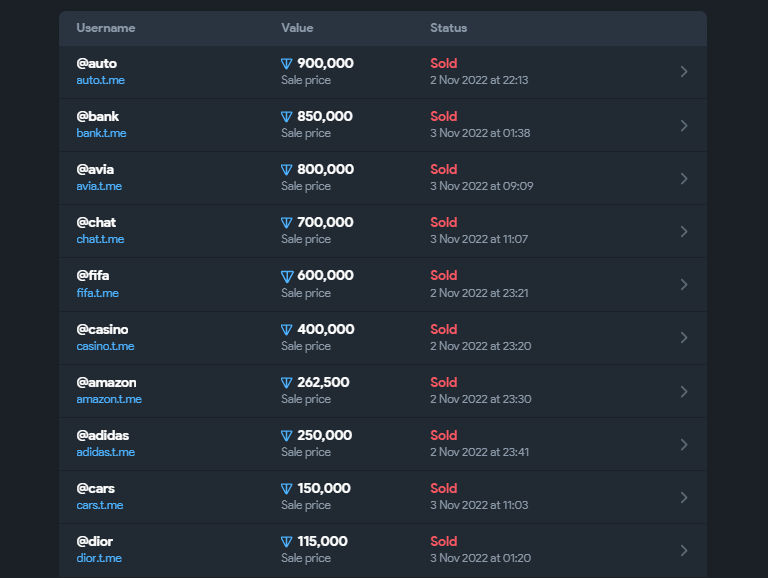Click the 800,000 sale value

point(325,169)
